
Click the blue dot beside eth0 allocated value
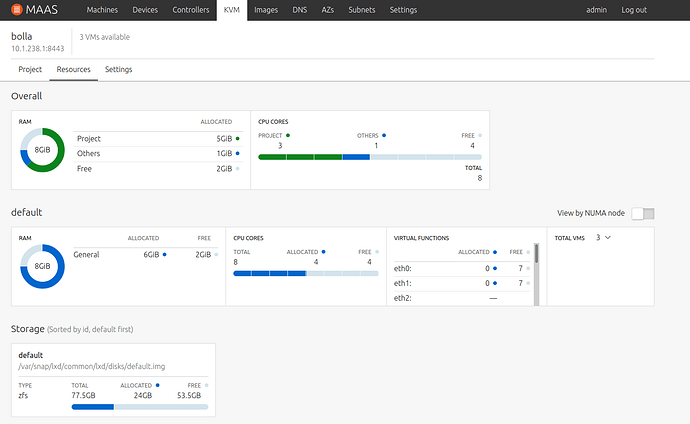coord(495,268)
